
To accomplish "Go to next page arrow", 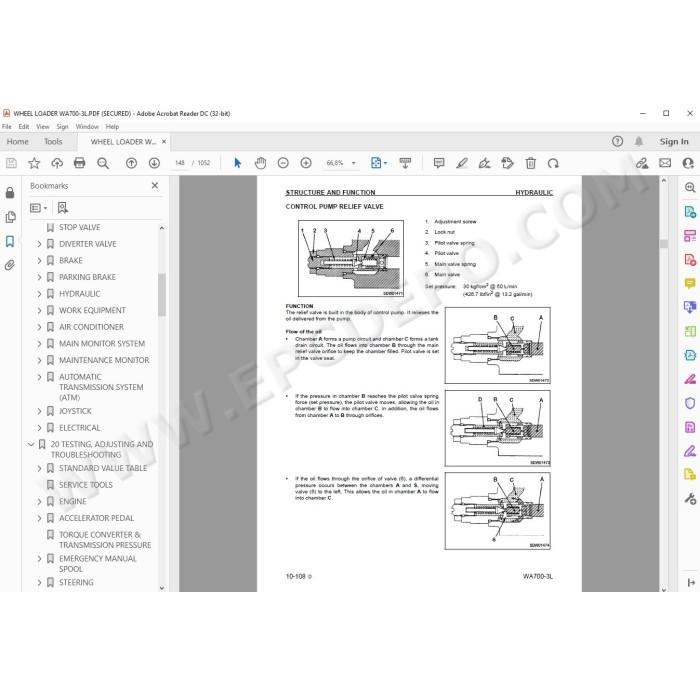I will click(x=154, y=163).
